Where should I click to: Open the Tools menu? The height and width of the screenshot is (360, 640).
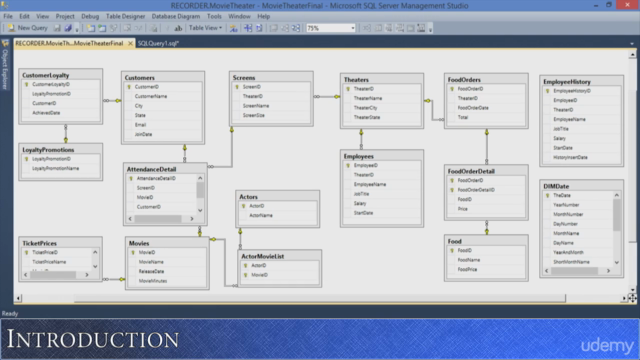(x=214, y=16)
